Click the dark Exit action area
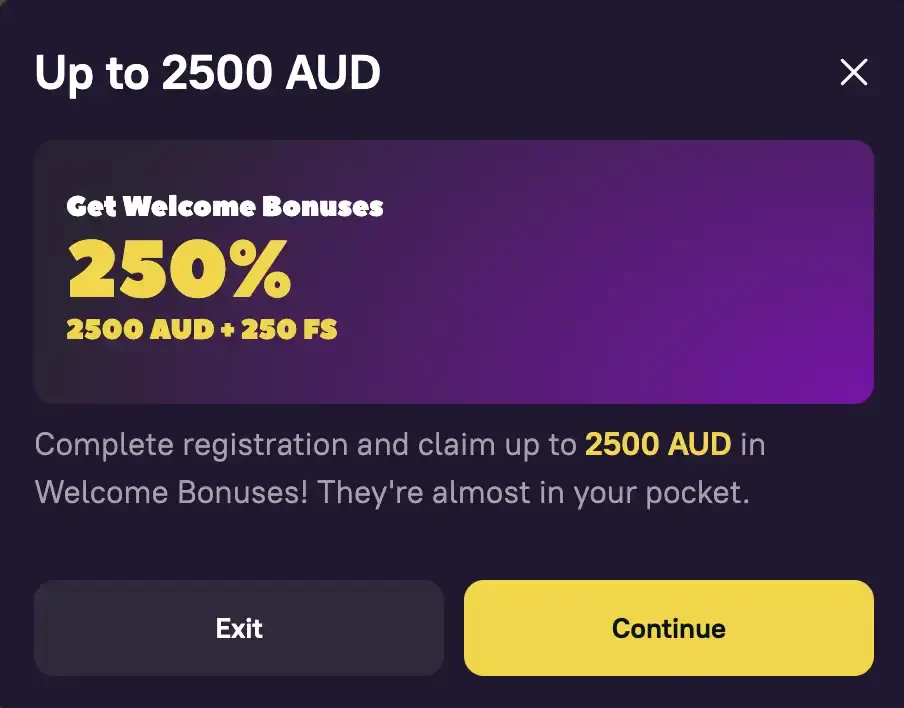The width and height of the screenshot is (904, 708). click(x=239, y=628)
